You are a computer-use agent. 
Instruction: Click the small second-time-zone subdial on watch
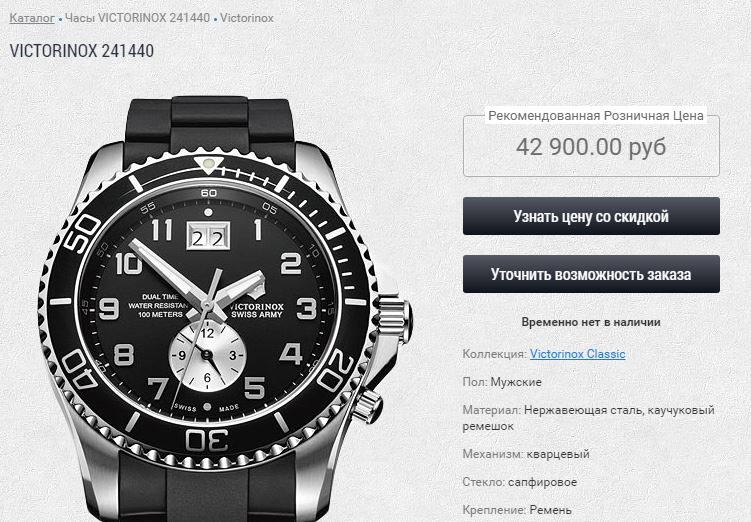(x=207, y=355)
